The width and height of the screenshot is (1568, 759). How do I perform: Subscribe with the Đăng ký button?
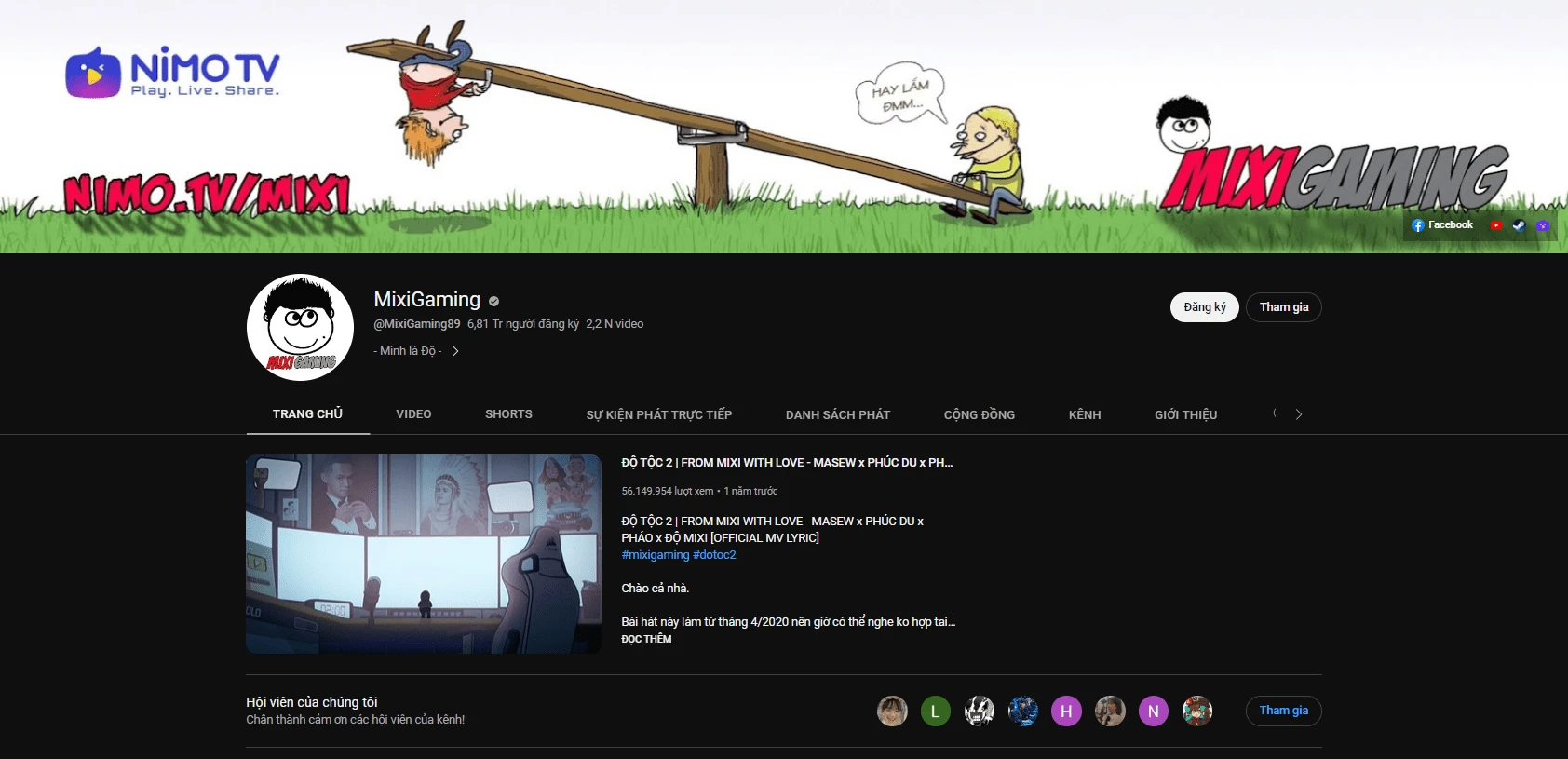tap(1204, 307)
